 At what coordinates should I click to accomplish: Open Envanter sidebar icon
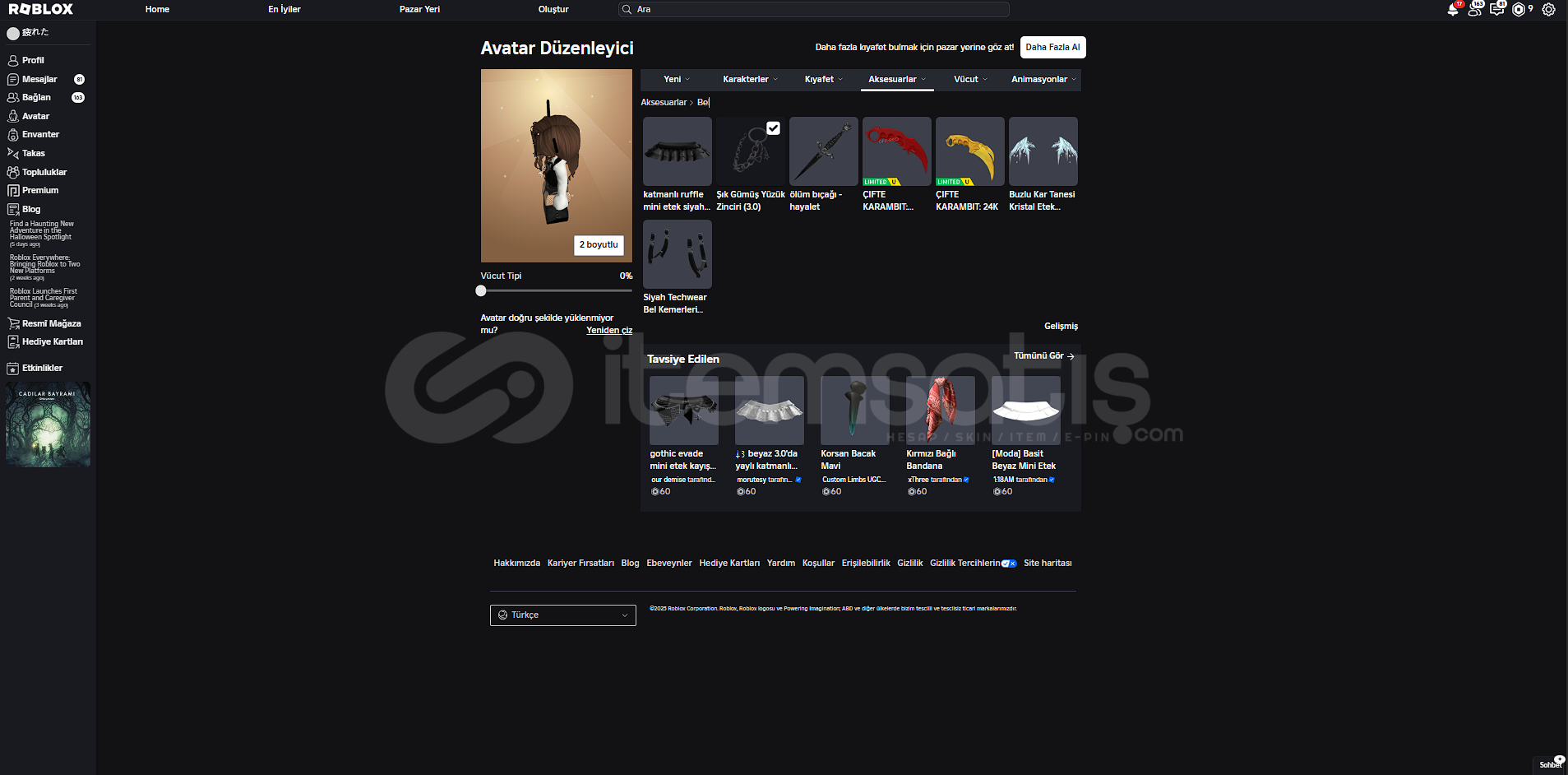pos(13,134)
